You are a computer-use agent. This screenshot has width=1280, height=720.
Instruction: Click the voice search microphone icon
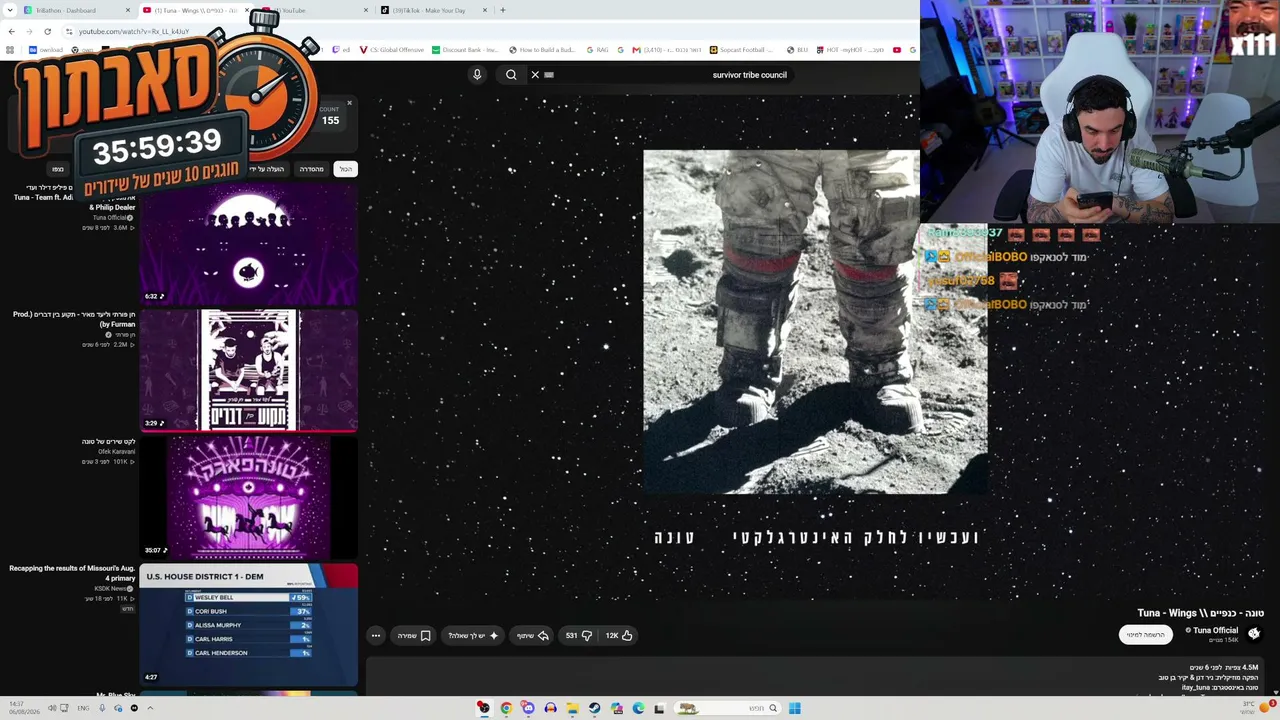point(477,75)
